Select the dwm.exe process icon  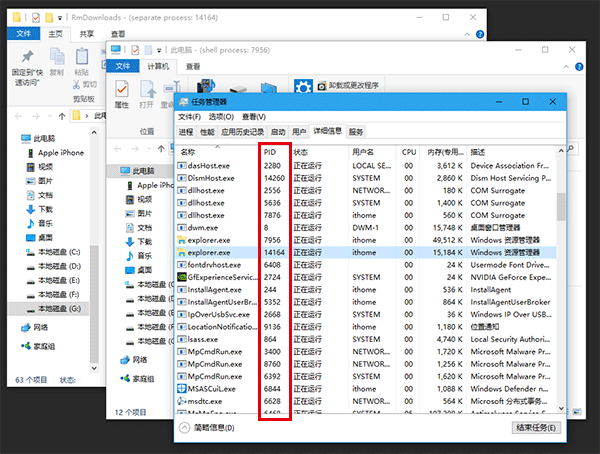pyautogui.click(x=181, y=228)
